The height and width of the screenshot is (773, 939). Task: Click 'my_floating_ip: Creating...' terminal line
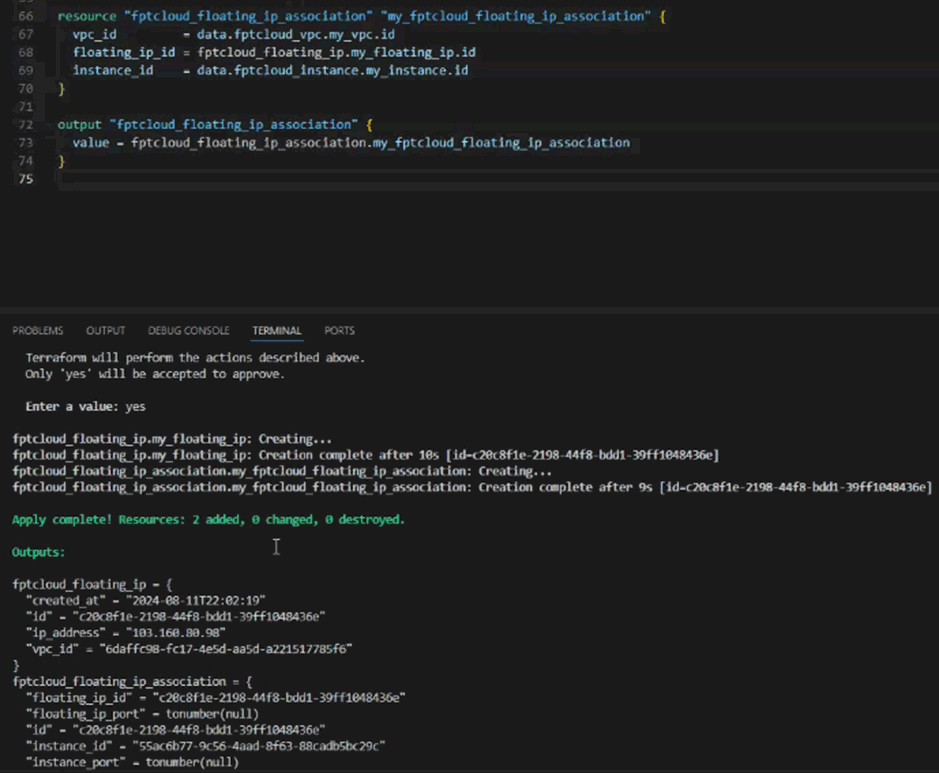click(172, 439)
